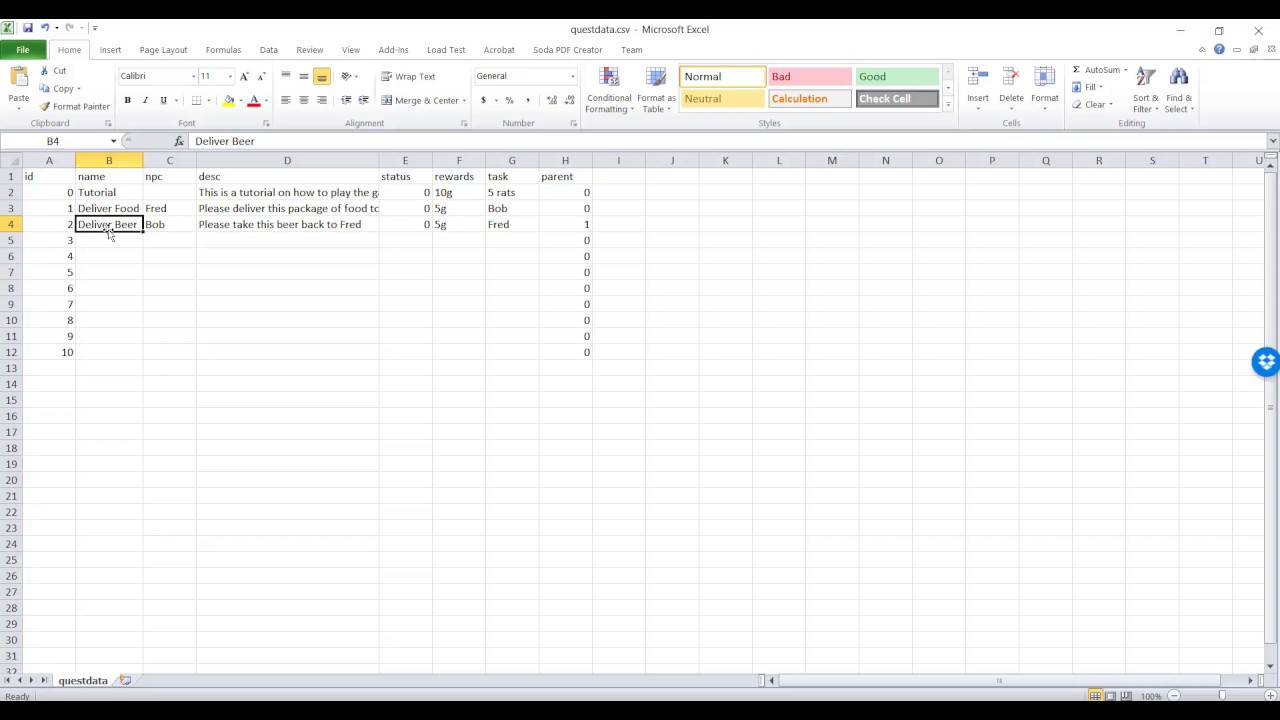Switch to the Insert tab
Viewport: 1280px width, 720px height.
point(110,50)
